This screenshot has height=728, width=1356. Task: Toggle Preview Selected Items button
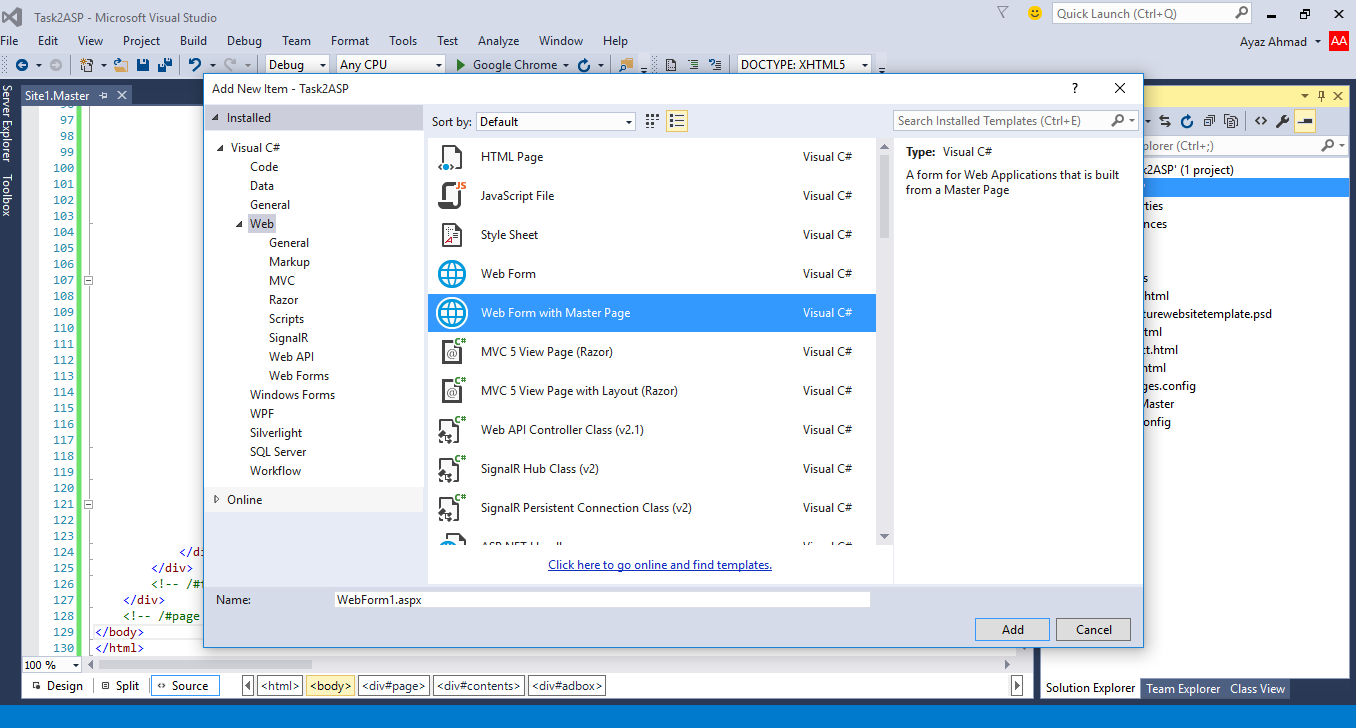(x=1305, y=121)
